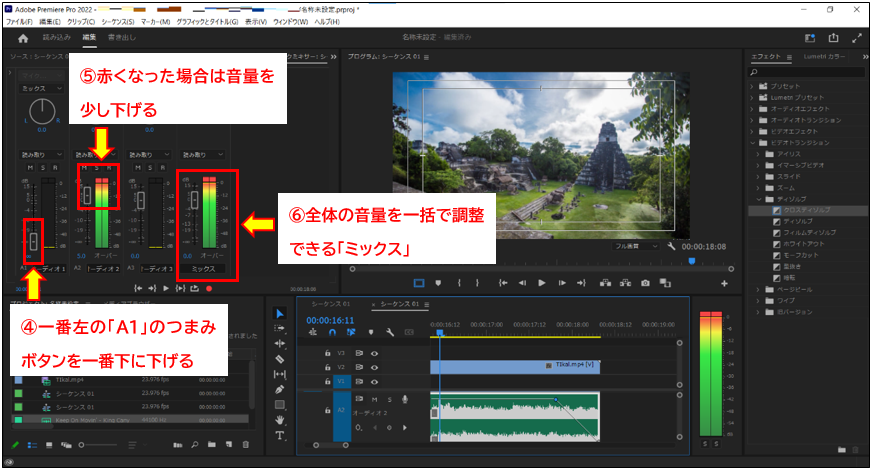
Task: Expand the Audio Transitions folder
Action: pyautogui.click(x=751, y=120)
